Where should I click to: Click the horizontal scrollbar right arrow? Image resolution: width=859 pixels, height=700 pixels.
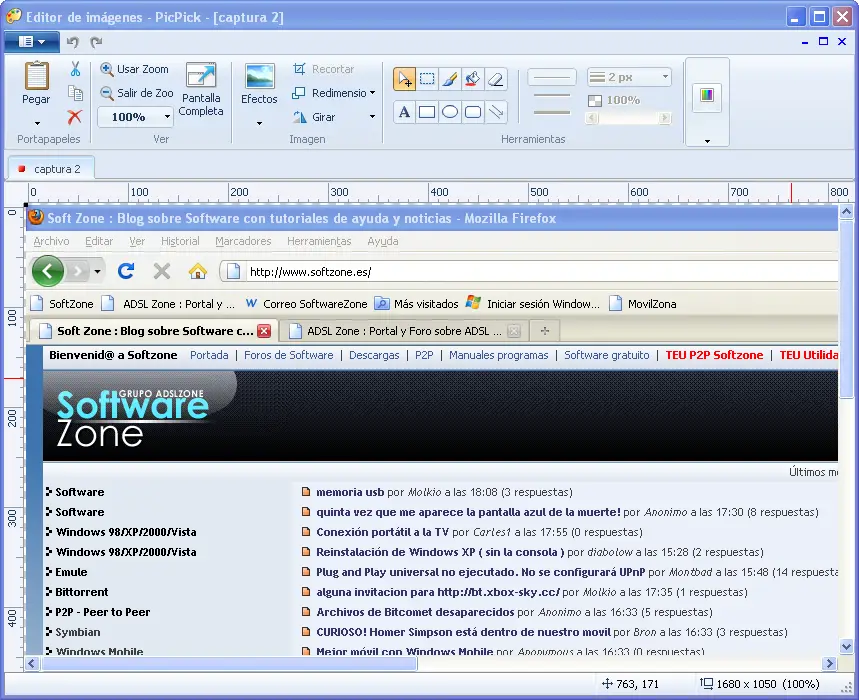[829, 664]
